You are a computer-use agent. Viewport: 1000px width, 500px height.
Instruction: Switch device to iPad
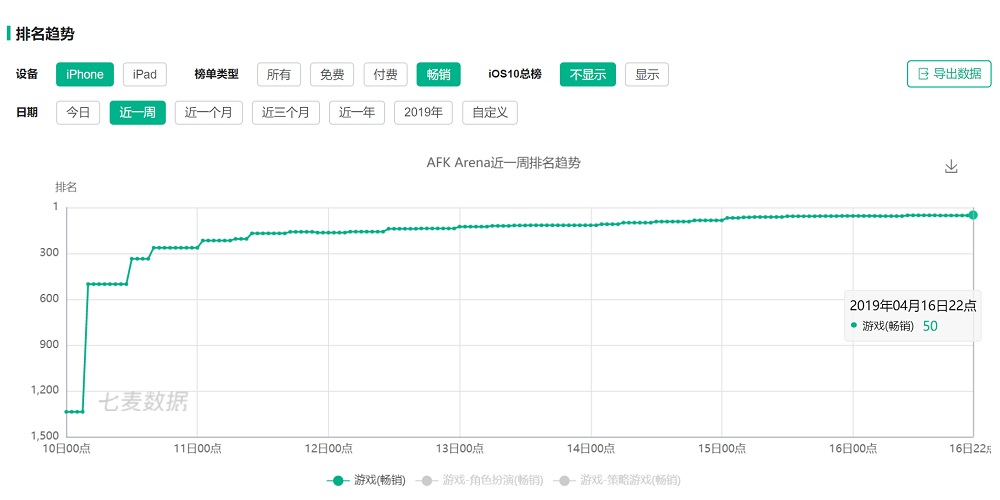pos(145,74)
